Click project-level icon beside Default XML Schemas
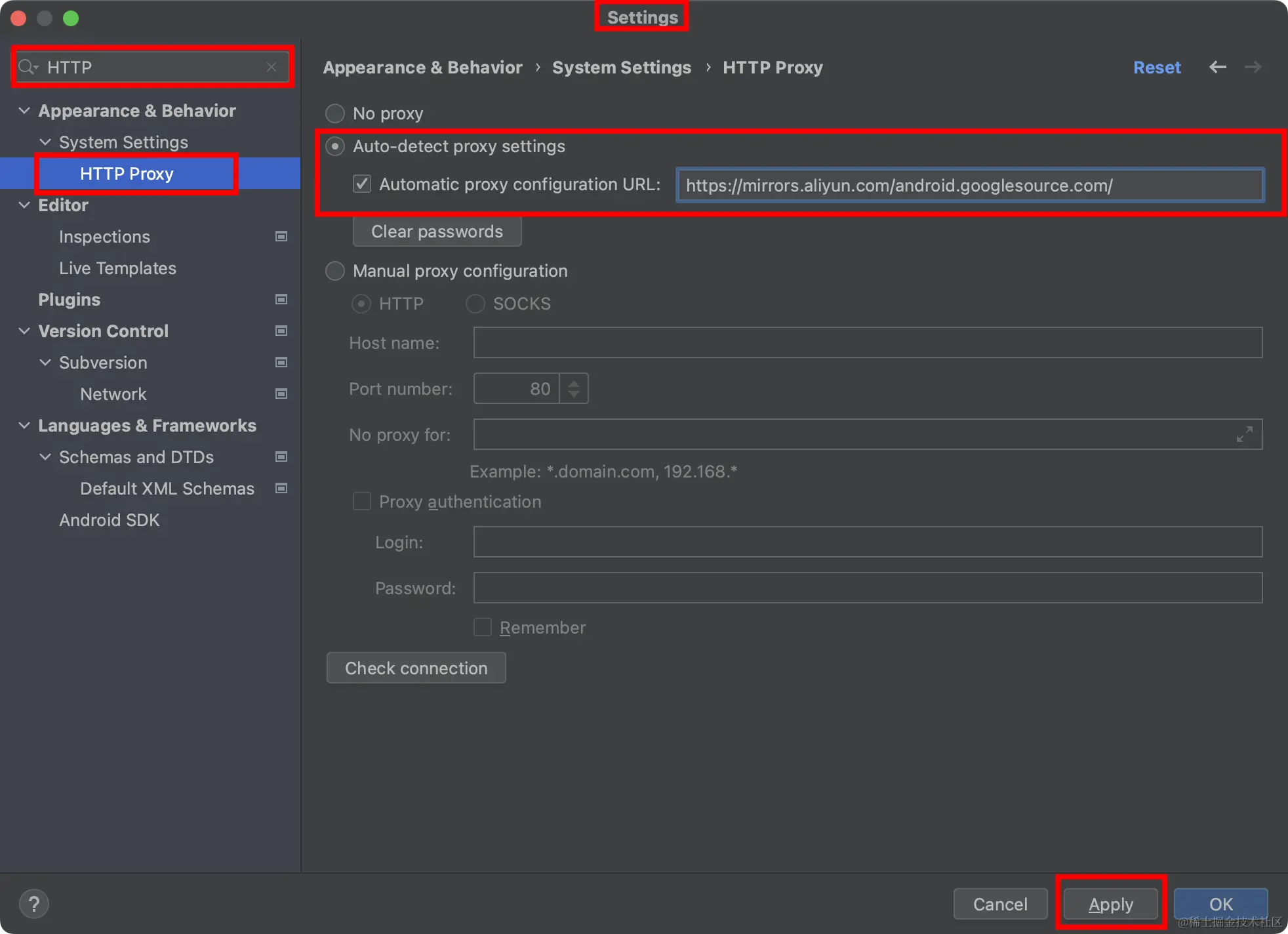1288x934 pixels. [x=281, y=488]
